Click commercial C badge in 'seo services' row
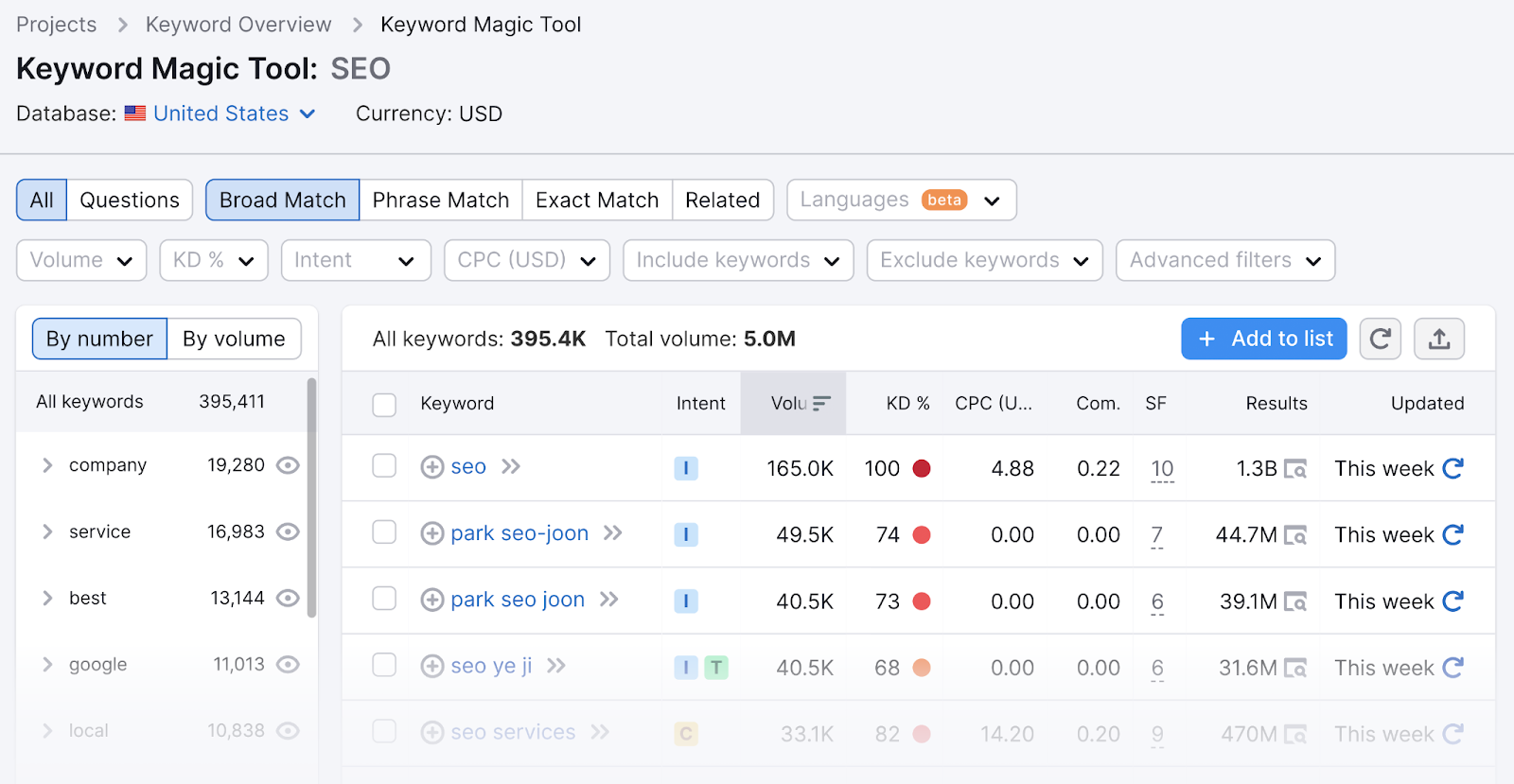The width and height of the screenshot is (1514, 784). coord(686,733)
